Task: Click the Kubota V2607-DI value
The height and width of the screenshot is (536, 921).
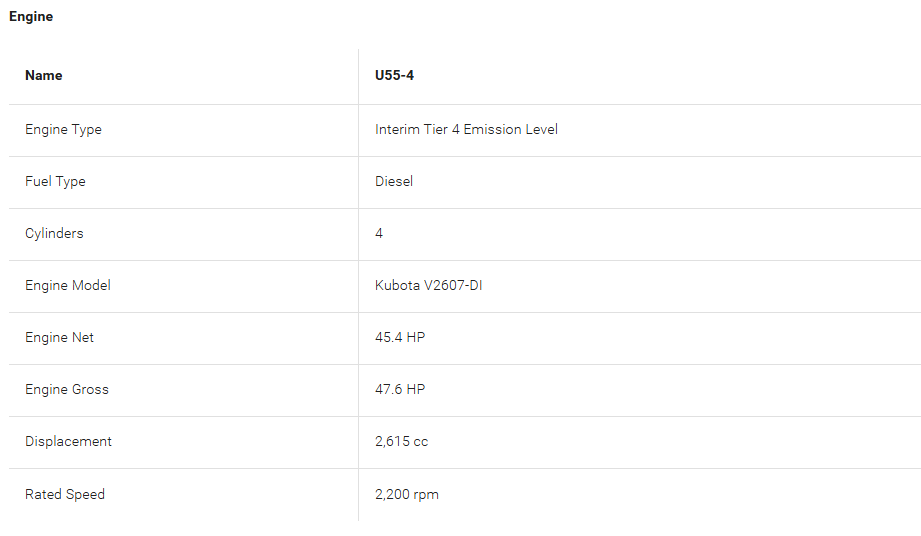Action: (428, 285)
